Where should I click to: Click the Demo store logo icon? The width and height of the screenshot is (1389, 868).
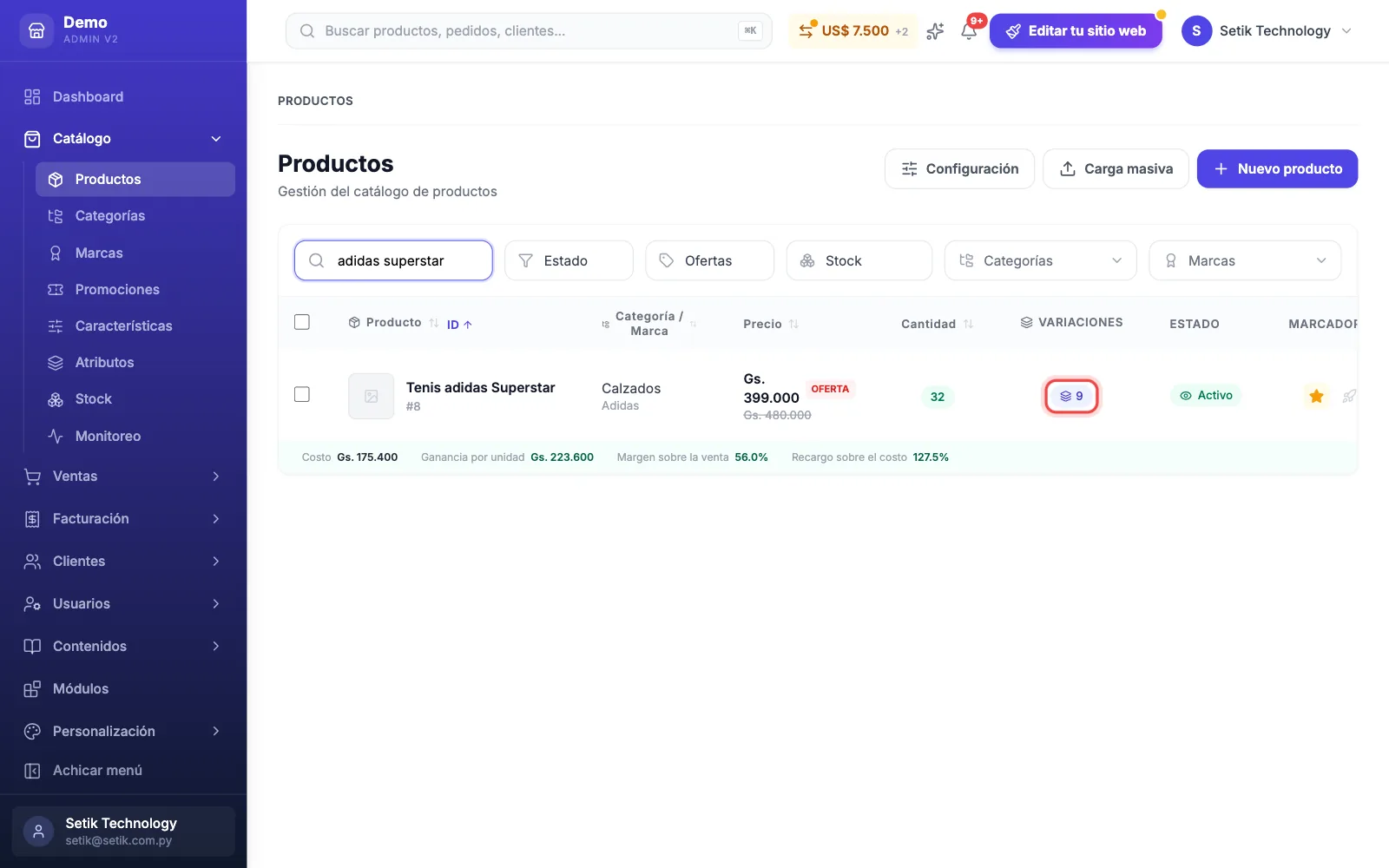36,30
